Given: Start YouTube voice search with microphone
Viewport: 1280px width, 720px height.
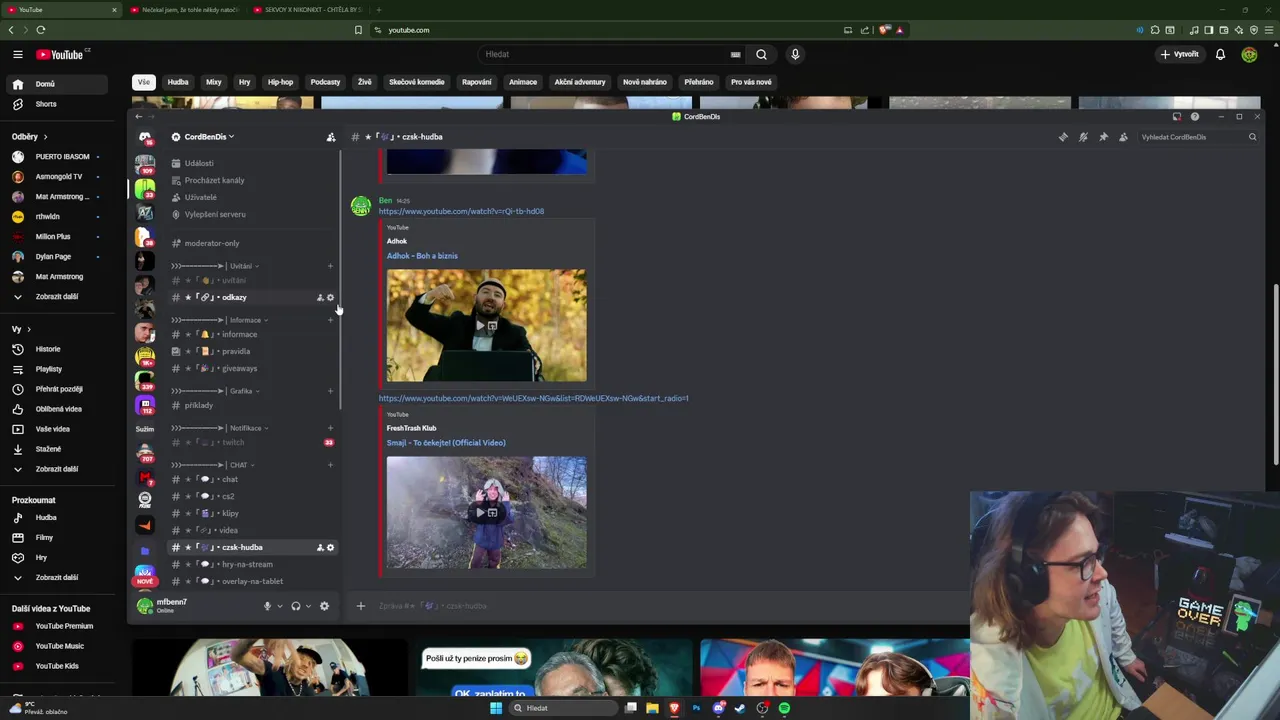Looking at the screenshot, I should click(795, 55).
